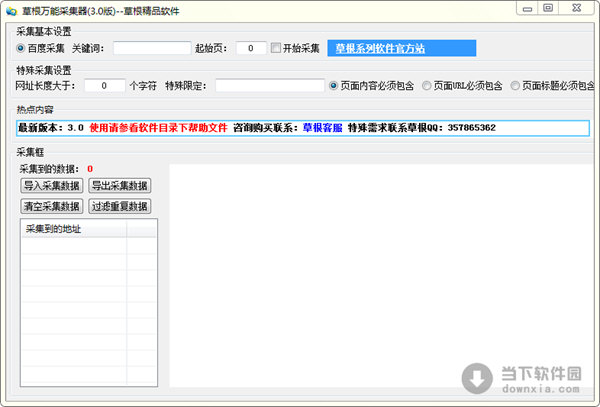Click the 采集到的地址 column header
The height and width of the screenshot is (407, 600).
coord(74,229)
